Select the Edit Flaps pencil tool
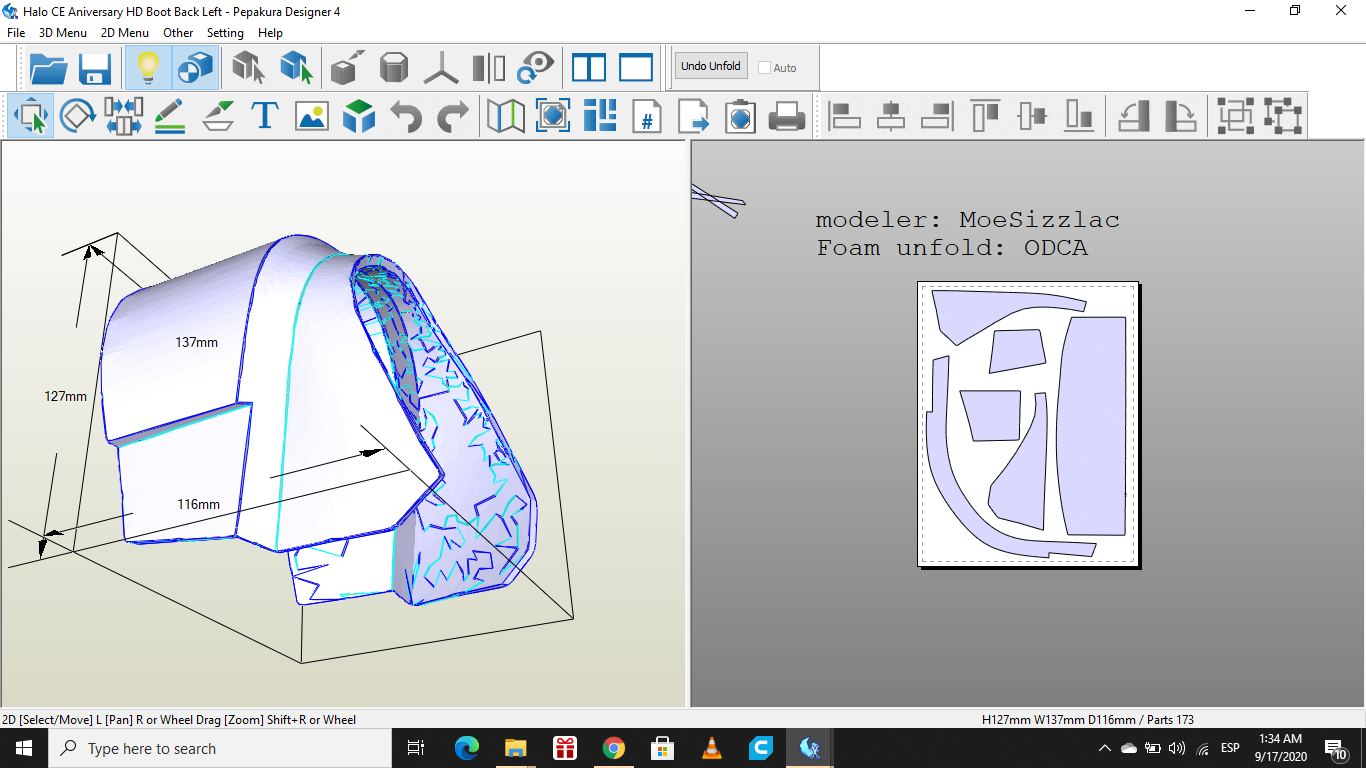This screenshot has width=1366, height=768. pos(170,116)
